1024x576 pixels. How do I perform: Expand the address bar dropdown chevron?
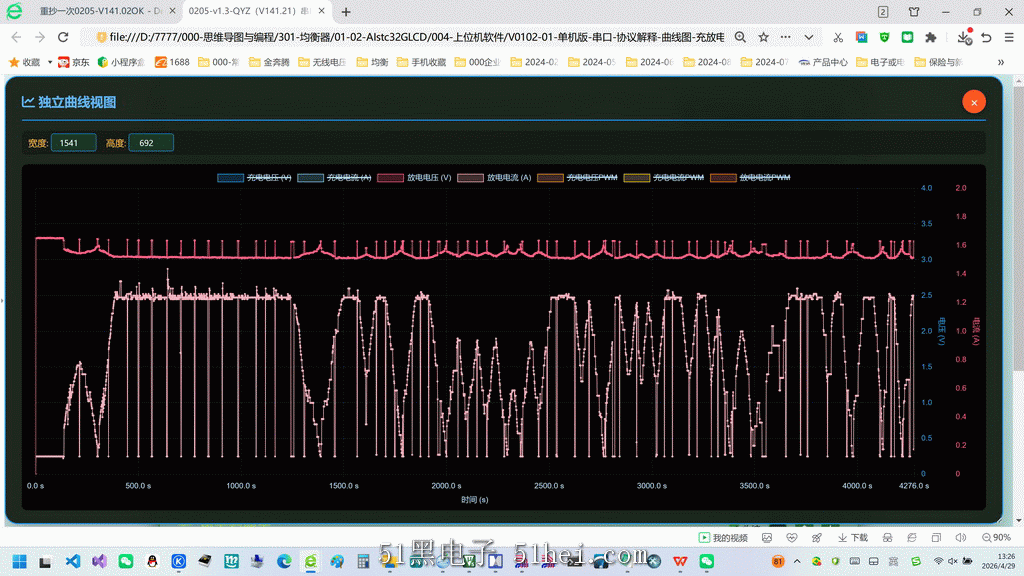coord(809,37)
